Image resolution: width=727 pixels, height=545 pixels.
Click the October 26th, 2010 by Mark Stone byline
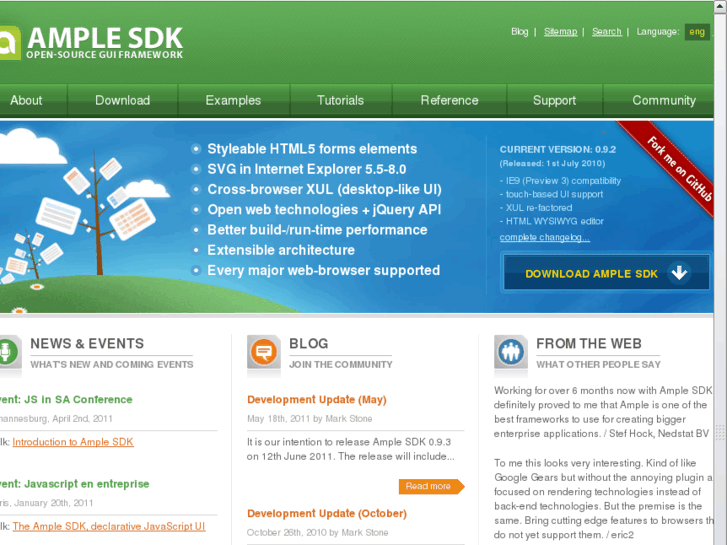(x=318, y=532)
